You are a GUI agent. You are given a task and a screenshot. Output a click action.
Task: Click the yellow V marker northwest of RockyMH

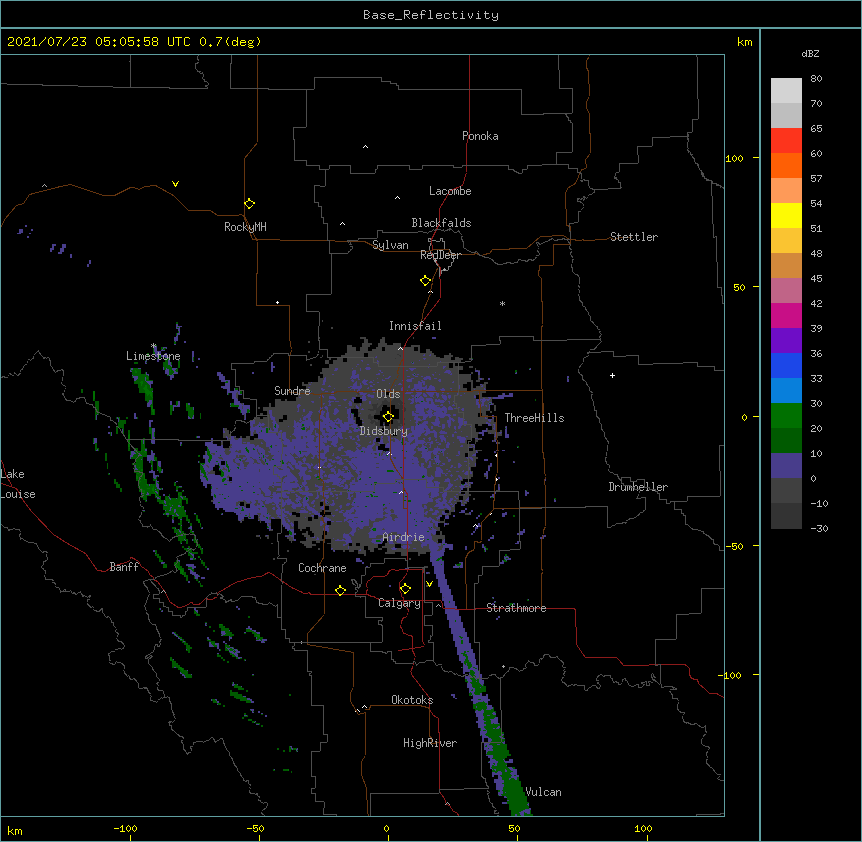tap(175, 184)
